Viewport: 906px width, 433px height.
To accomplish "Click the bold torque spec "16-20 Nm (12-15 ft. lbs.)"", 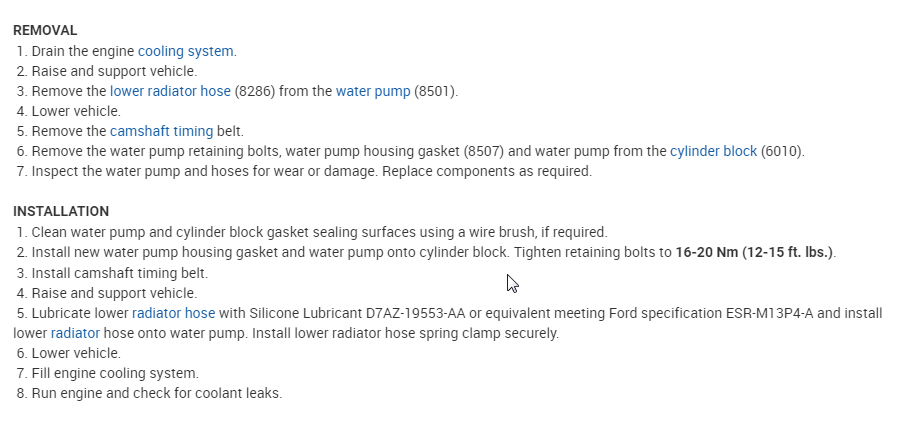I will [x=755, y=252].
